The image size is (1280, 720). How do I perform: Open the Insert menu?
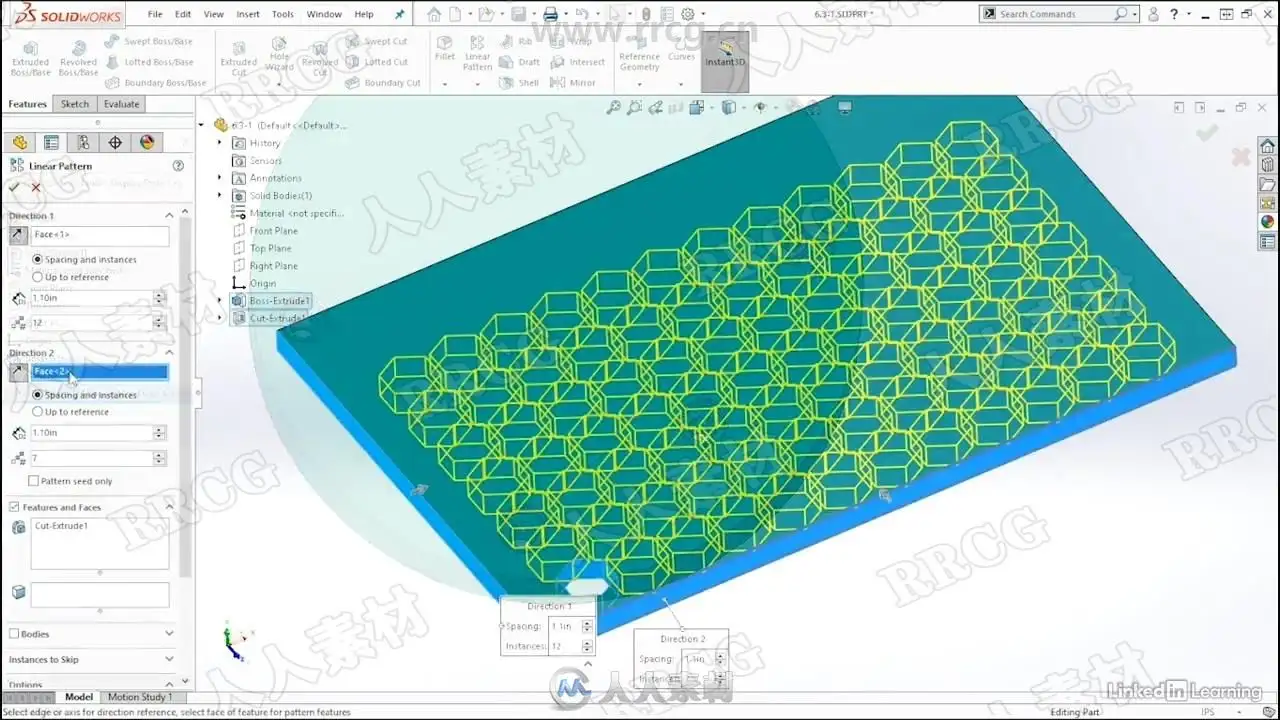click(x=247, y=14)
